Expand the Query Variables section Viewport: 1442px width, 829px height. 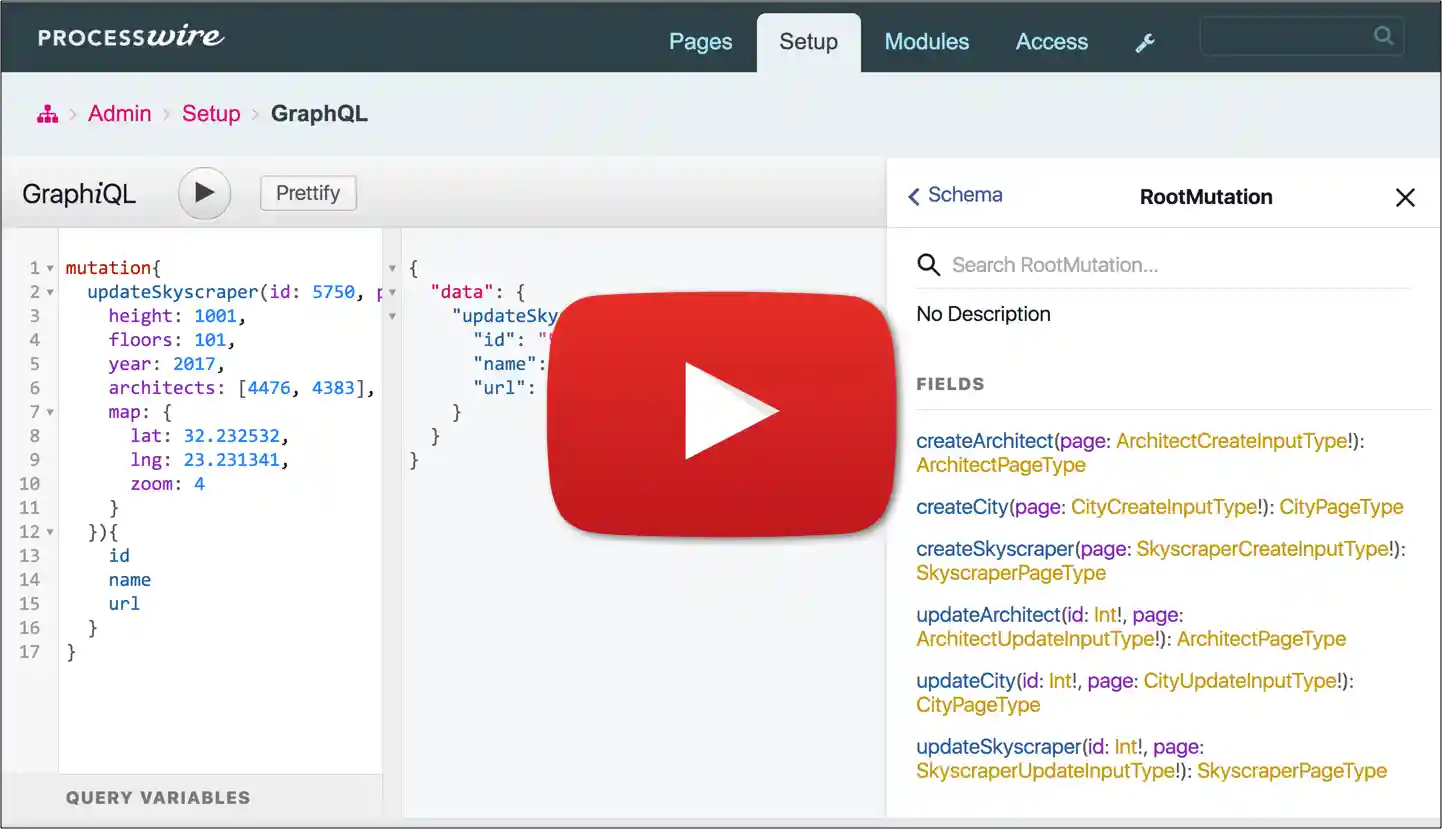tap(160, 797)
